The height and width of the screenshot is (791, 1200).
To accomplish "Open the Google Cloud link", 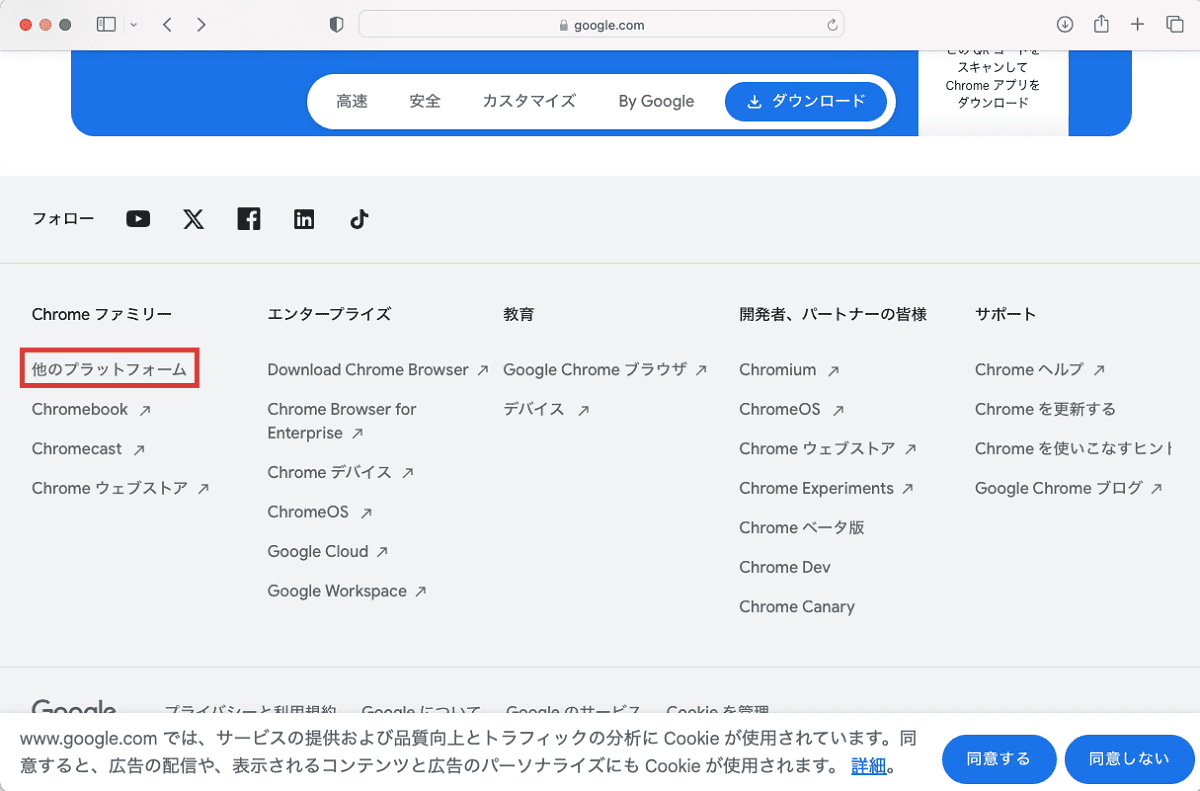I will (328, 551).
